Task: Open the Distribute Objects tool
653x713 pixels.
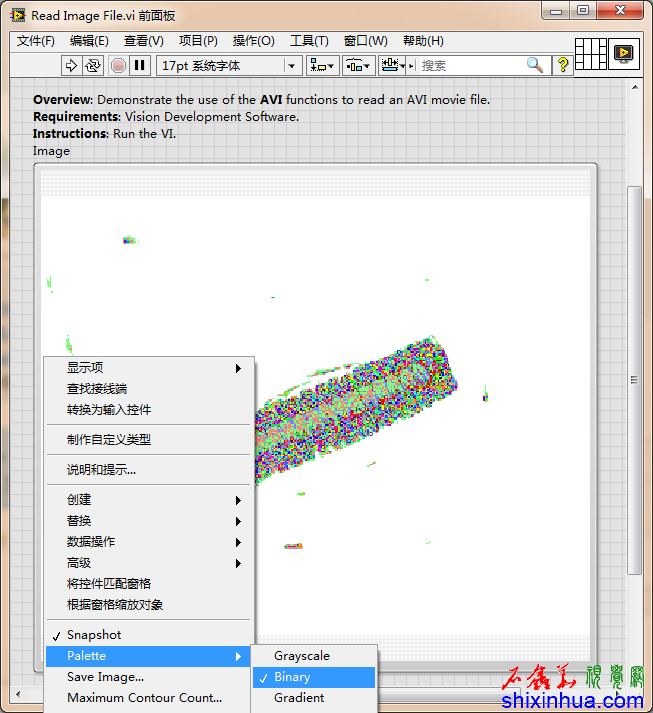Action: point(358,65)
